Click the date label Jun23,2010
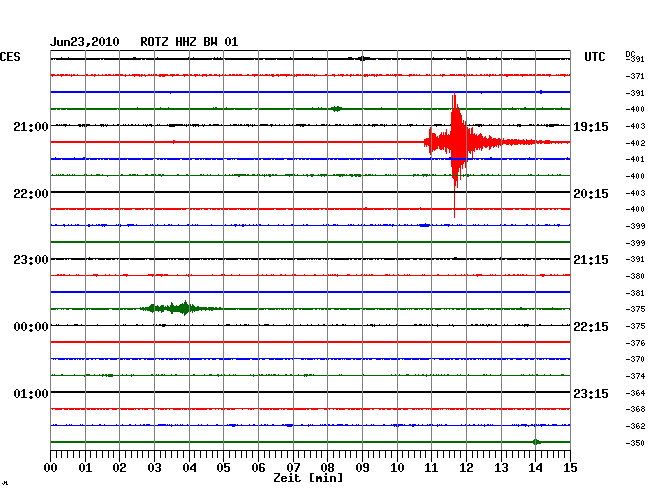650x494 pixels. click(x=85, y=42)
